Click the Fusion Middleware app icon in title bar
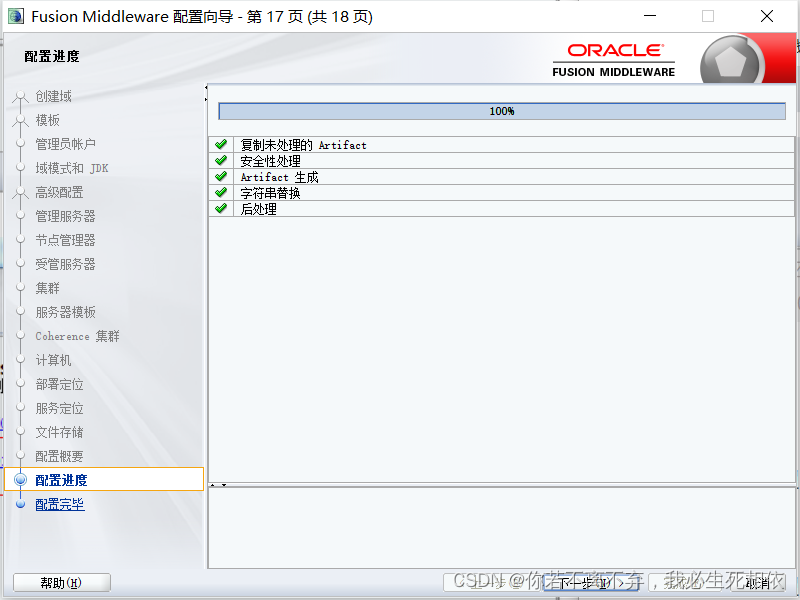 pyautogui.click(x=16, y=16)
